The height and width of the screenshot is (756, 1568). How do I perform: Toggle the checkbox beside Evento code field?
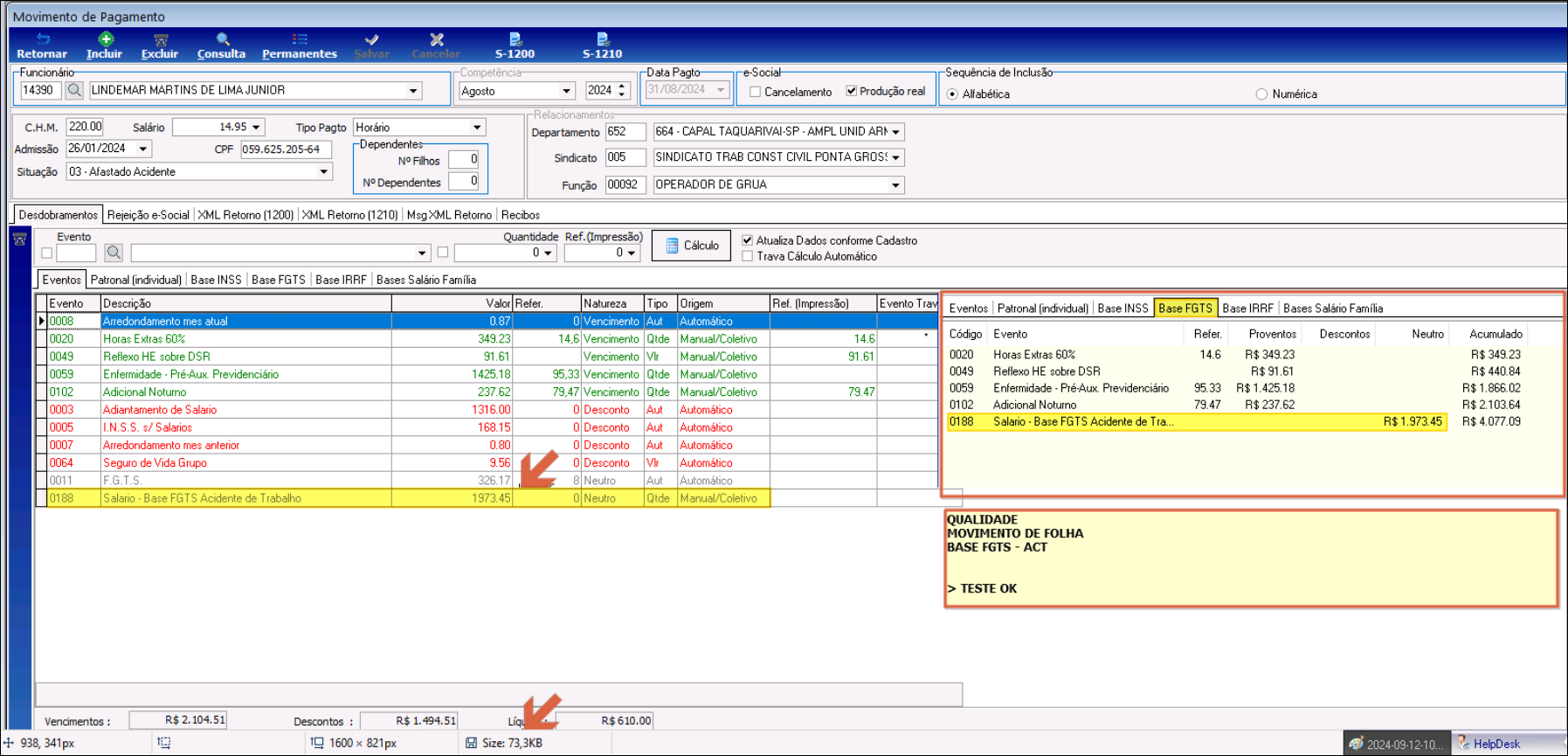[x=47, y=253]
